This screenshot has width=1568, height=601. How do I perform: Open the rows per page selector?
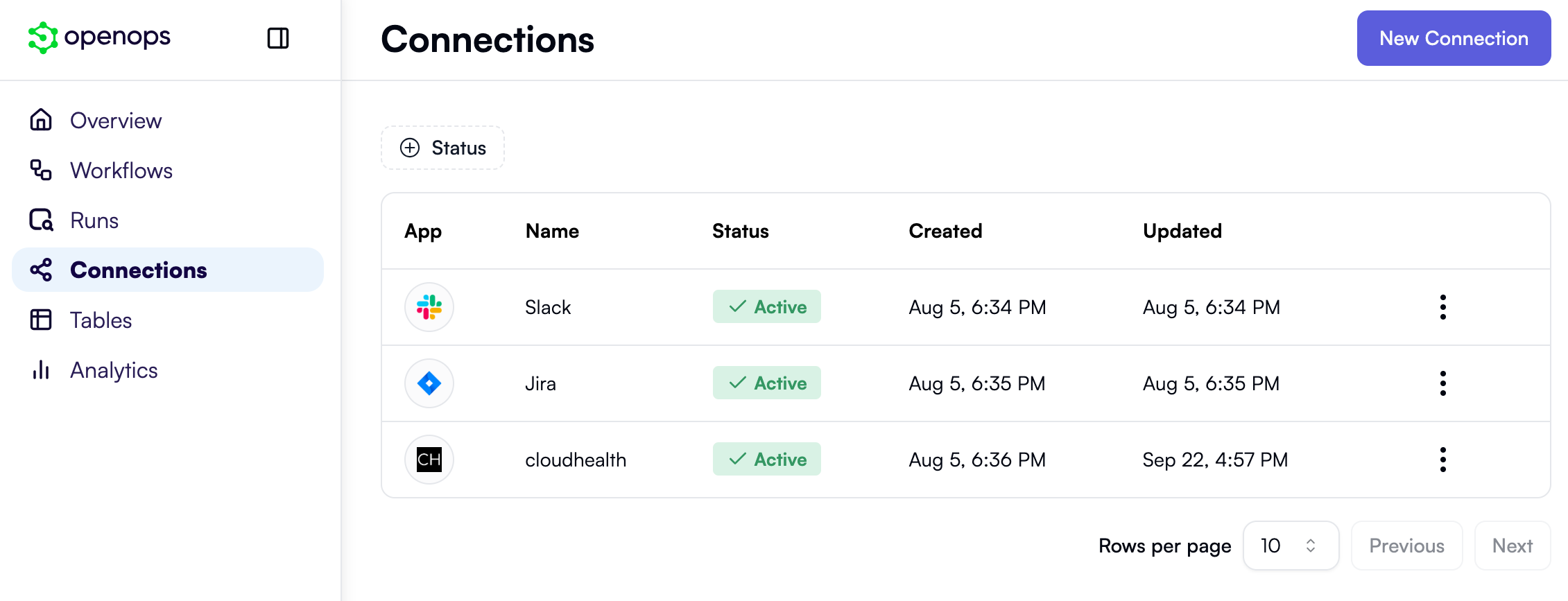click(1290, 546)
